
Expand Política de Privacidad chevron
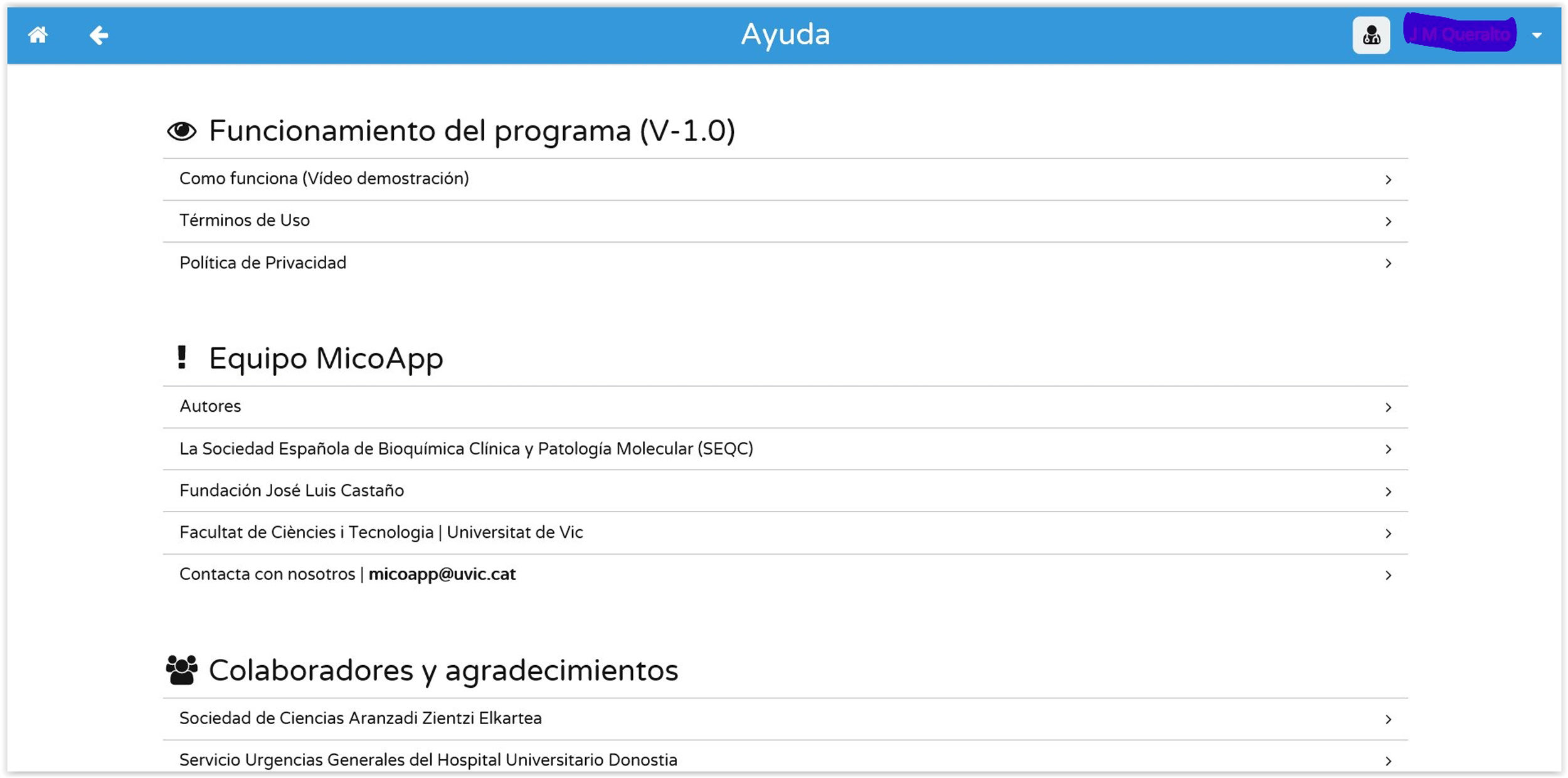1388,263
